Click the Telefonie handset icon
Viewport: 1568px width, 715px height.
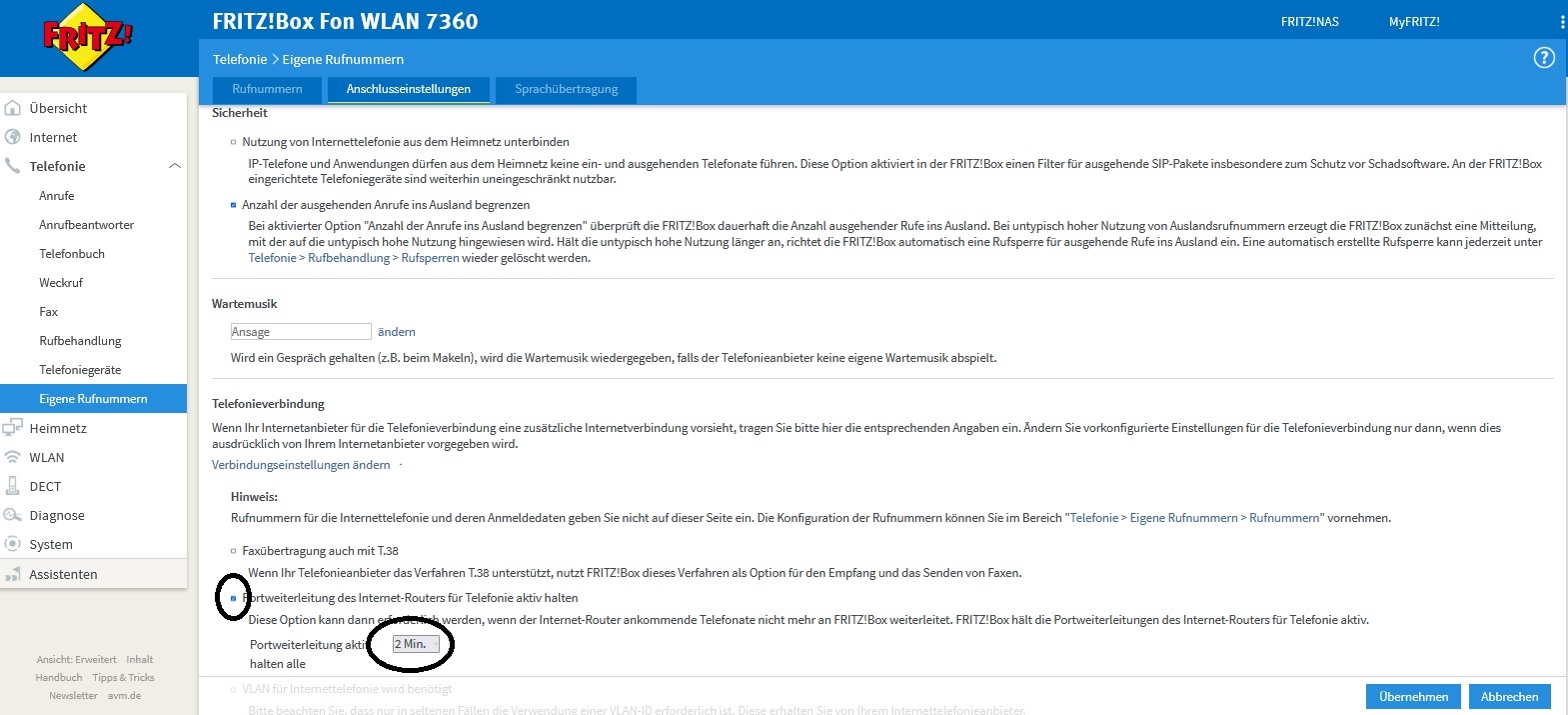coord(13,166)
